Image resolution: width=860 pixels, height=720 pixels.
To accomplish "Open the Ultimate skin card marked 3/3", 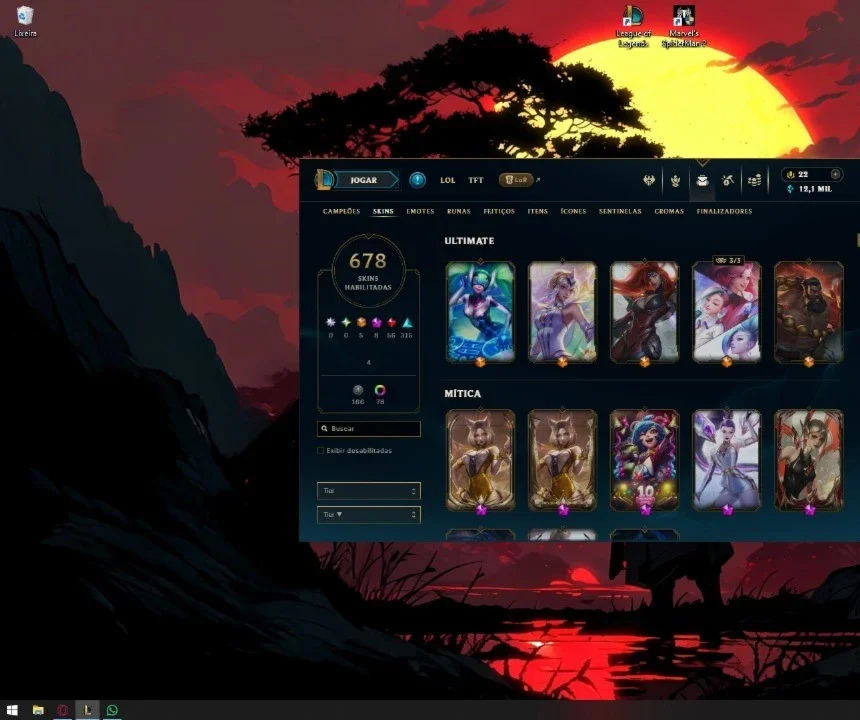I will [727, 312].
